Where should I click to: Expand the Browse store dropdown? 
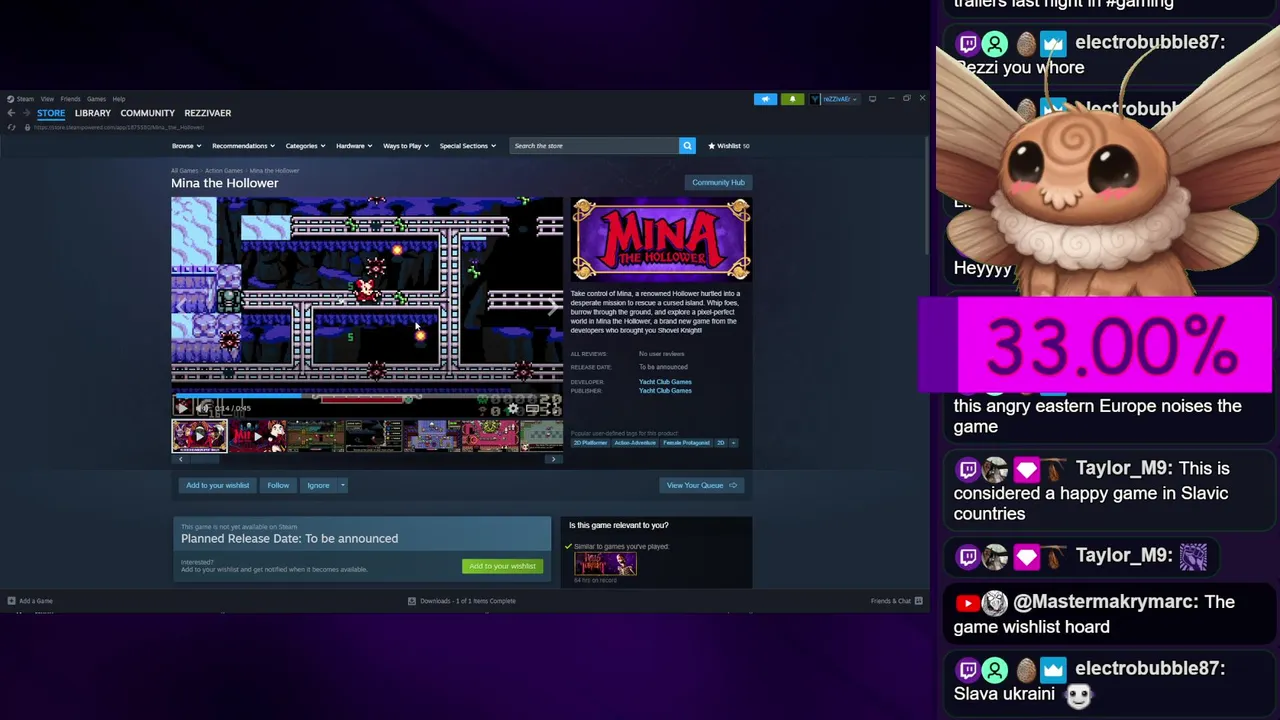[x=186, y=146]
